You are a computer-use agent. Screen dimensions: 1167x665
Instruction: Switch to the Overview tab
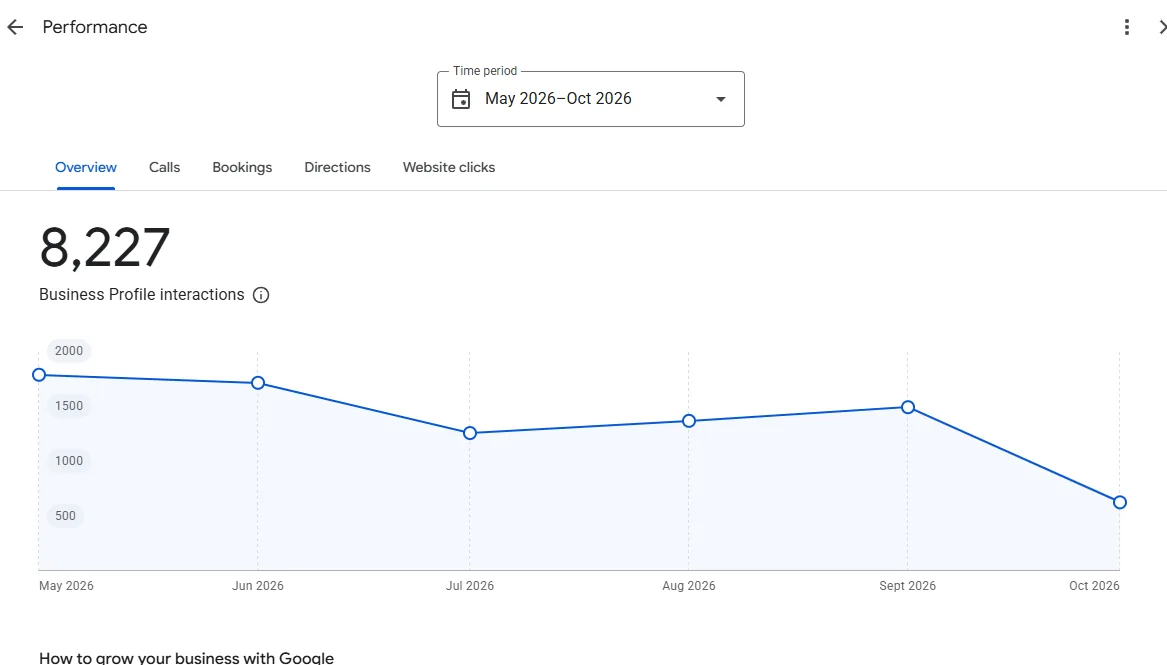pyautogui.click(x=86, y=168)
